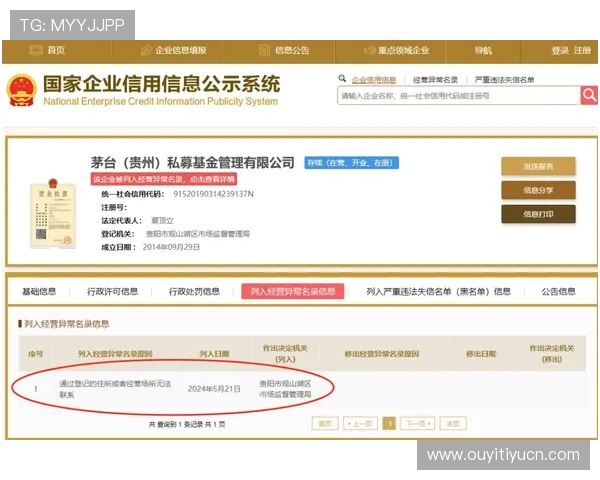The height and width of the screenshot is (480, 600).
Task: Select the 严重违法失信名单 search category
Action: [x=504, y=80]
